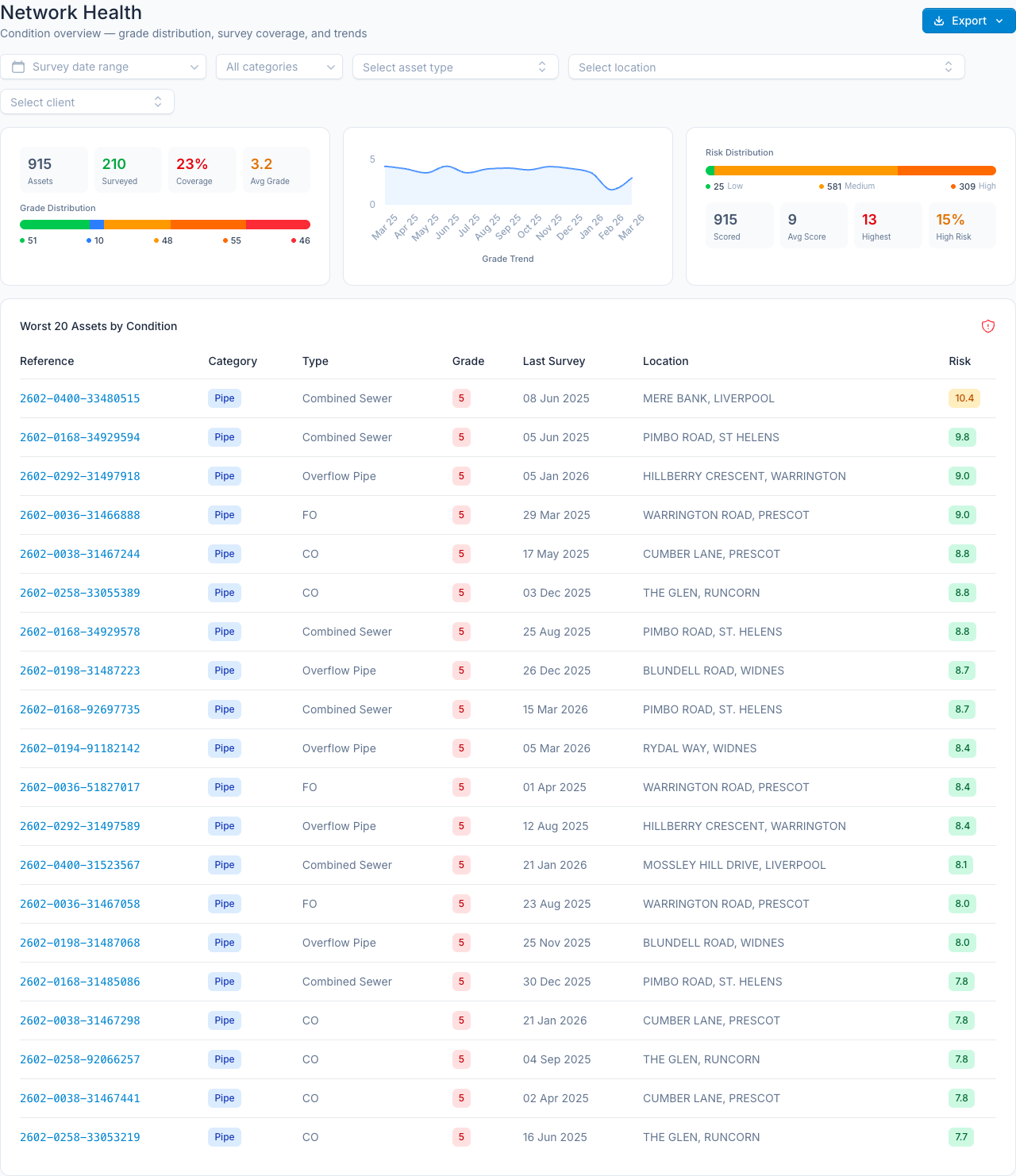Open asset 2602-0258-92066257
1016x1176 pixels.
click(80, 1059)
